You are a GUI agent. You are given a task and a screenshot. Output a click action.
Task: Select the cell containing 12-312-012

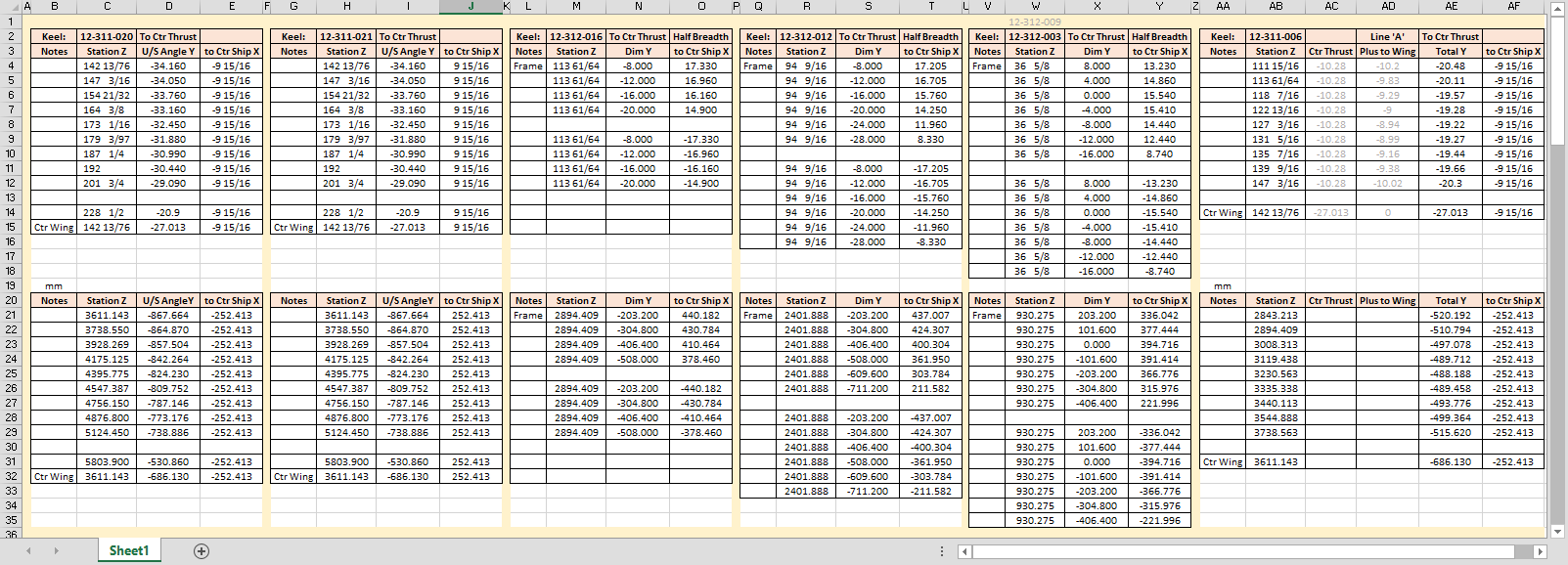pos(806,37)
